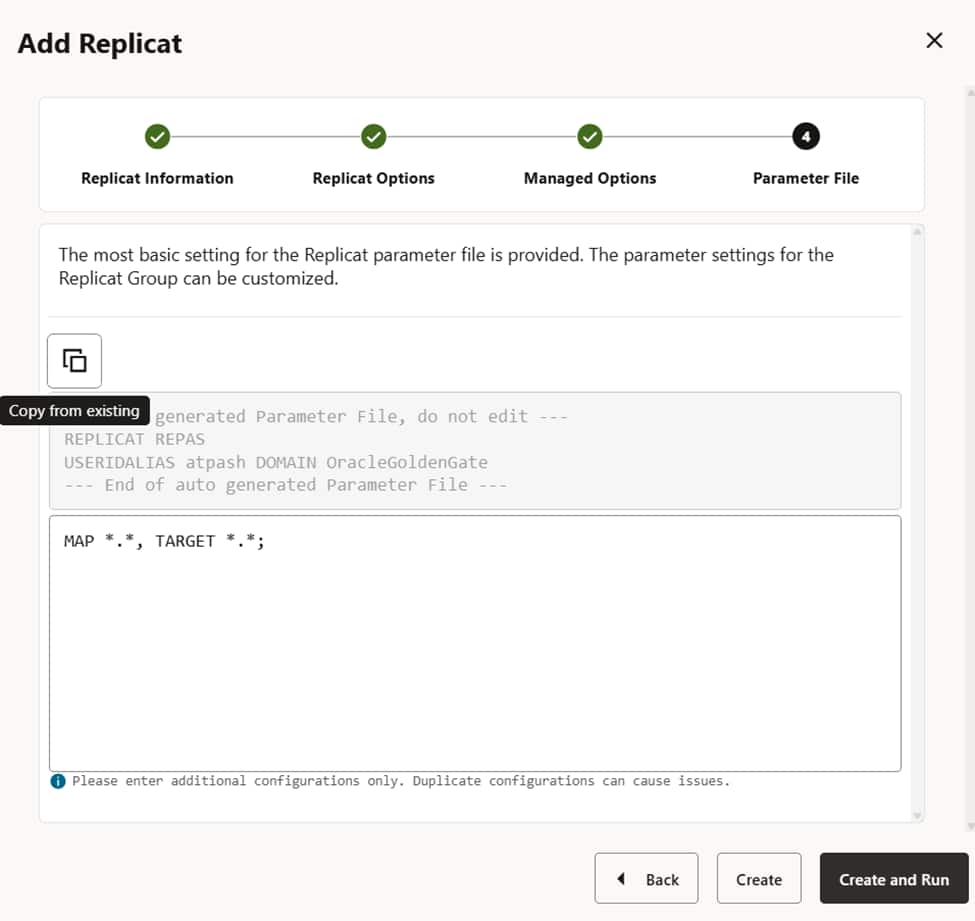Click the Replicat Options step checkmark
The width and height of the screenshot is (975, 921).
(x=373, y=136)
